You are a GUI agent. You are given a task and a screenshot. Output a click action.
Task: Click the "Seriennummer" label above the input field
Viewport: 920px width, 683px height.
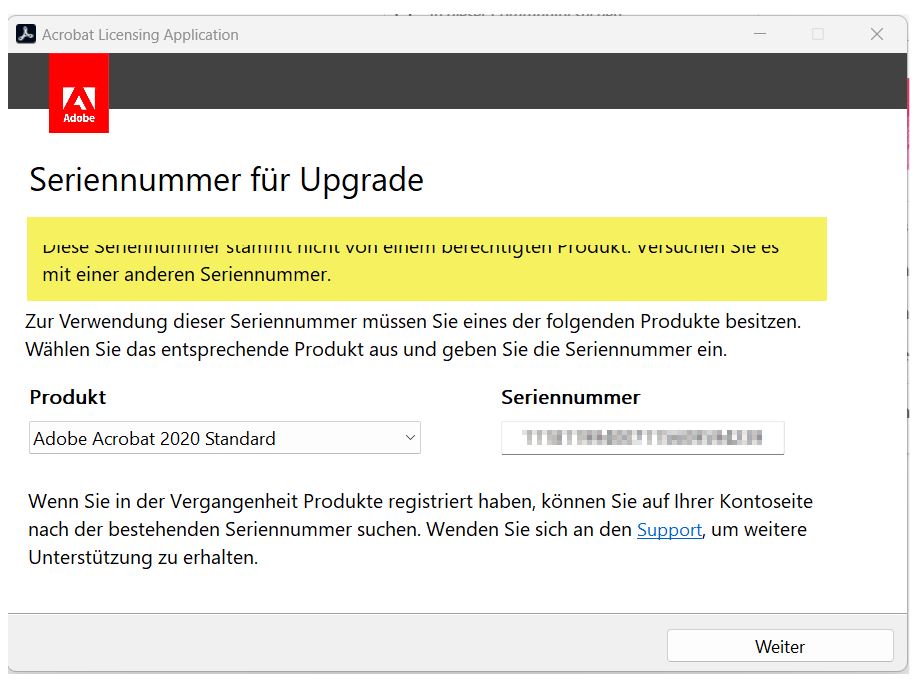[x=570, y=397]
